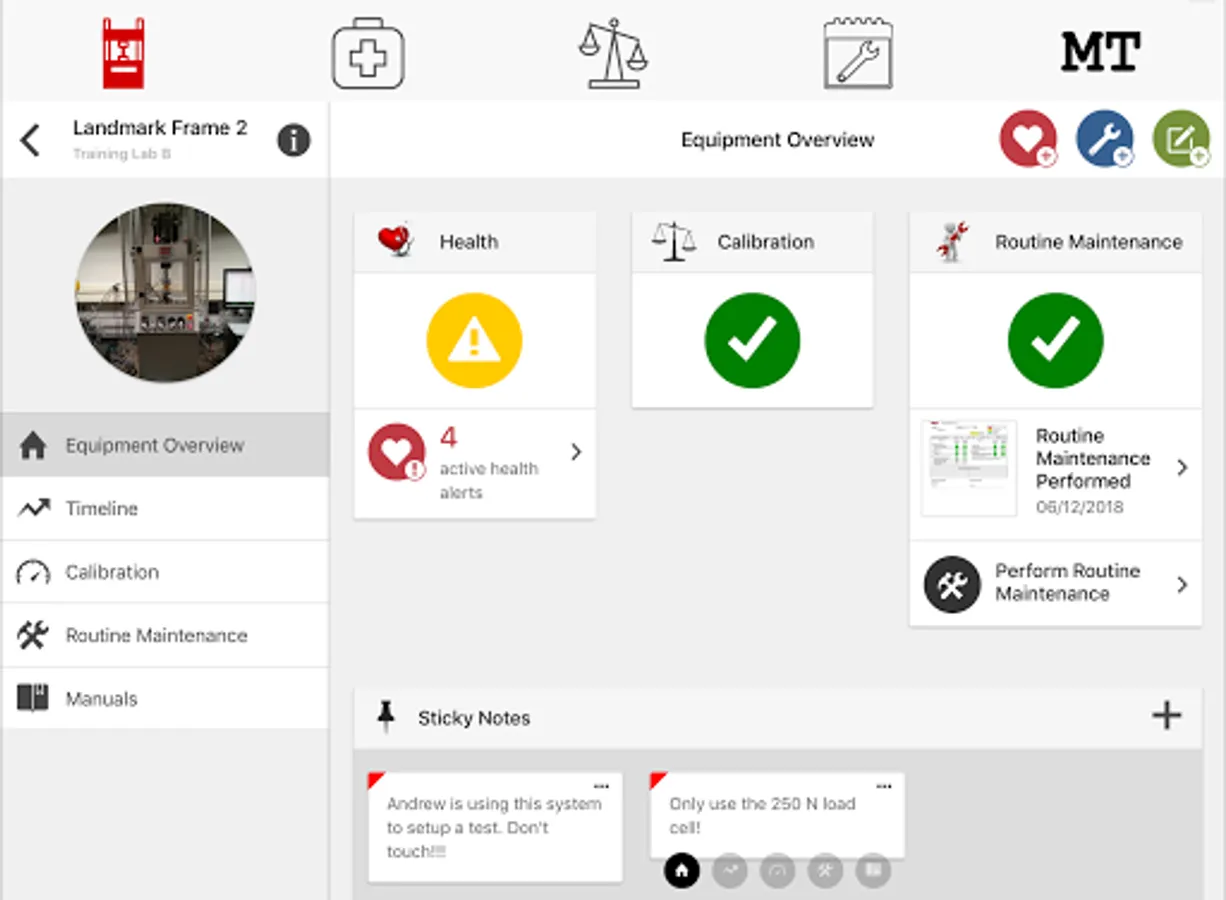Click the Routine Maintenance card figure icon
This screenshot has width=1226, height=900.
click(x=951, y=241)
